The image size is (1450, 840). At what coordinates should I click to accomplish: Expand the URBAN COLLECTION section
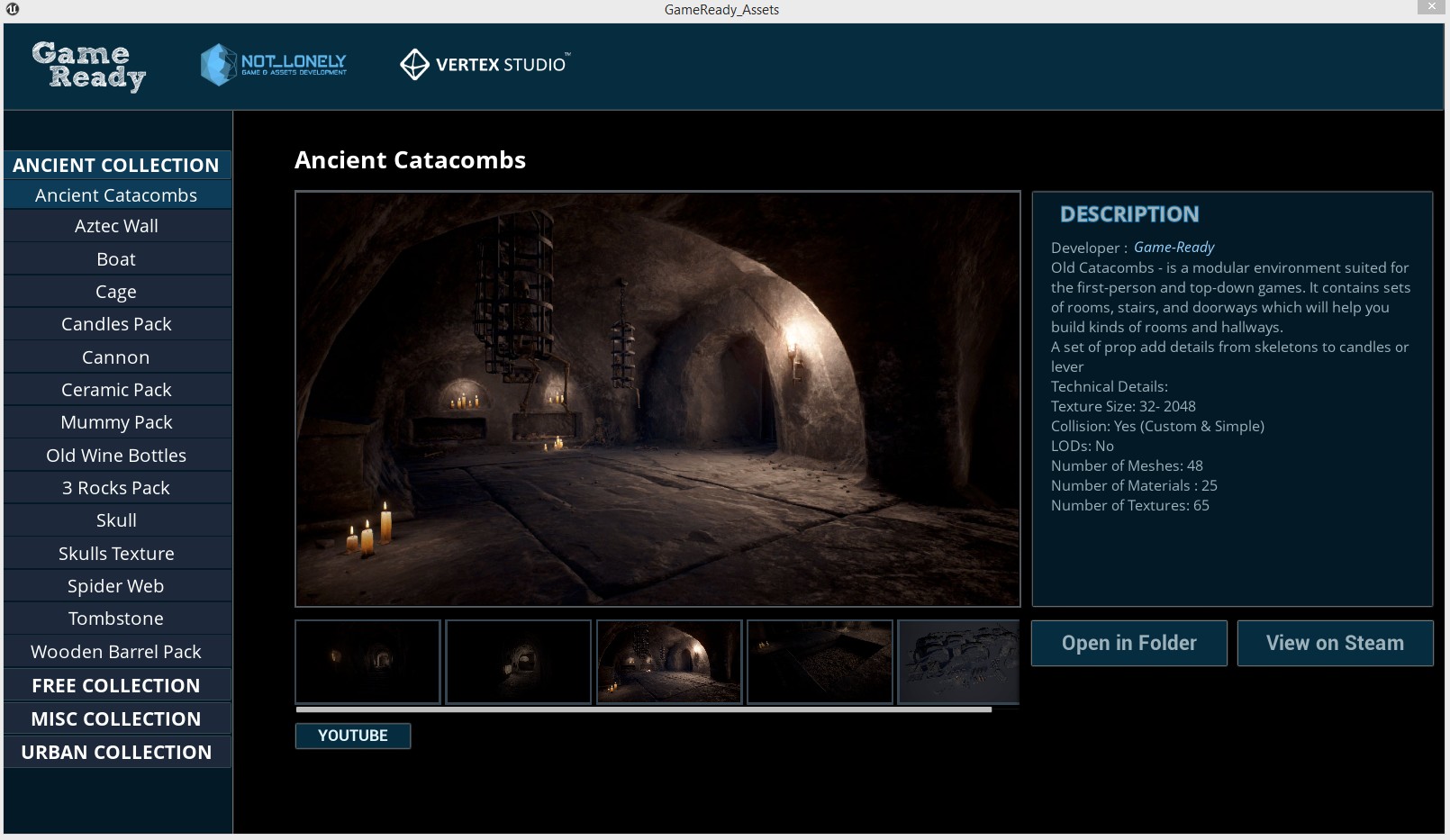116,751
